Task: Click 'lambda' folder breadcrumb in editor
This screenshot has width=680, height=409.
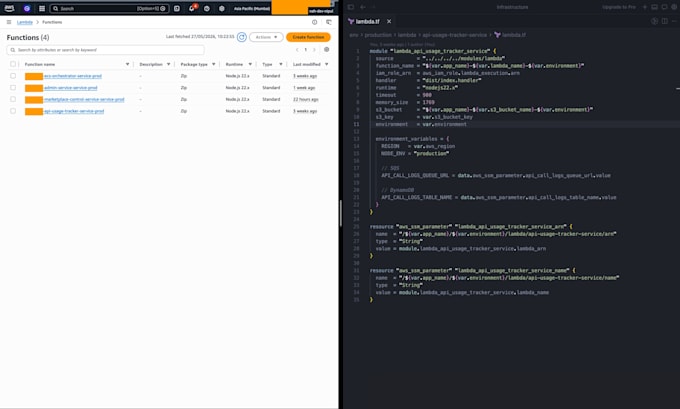Action: click(x=407, y=35)
